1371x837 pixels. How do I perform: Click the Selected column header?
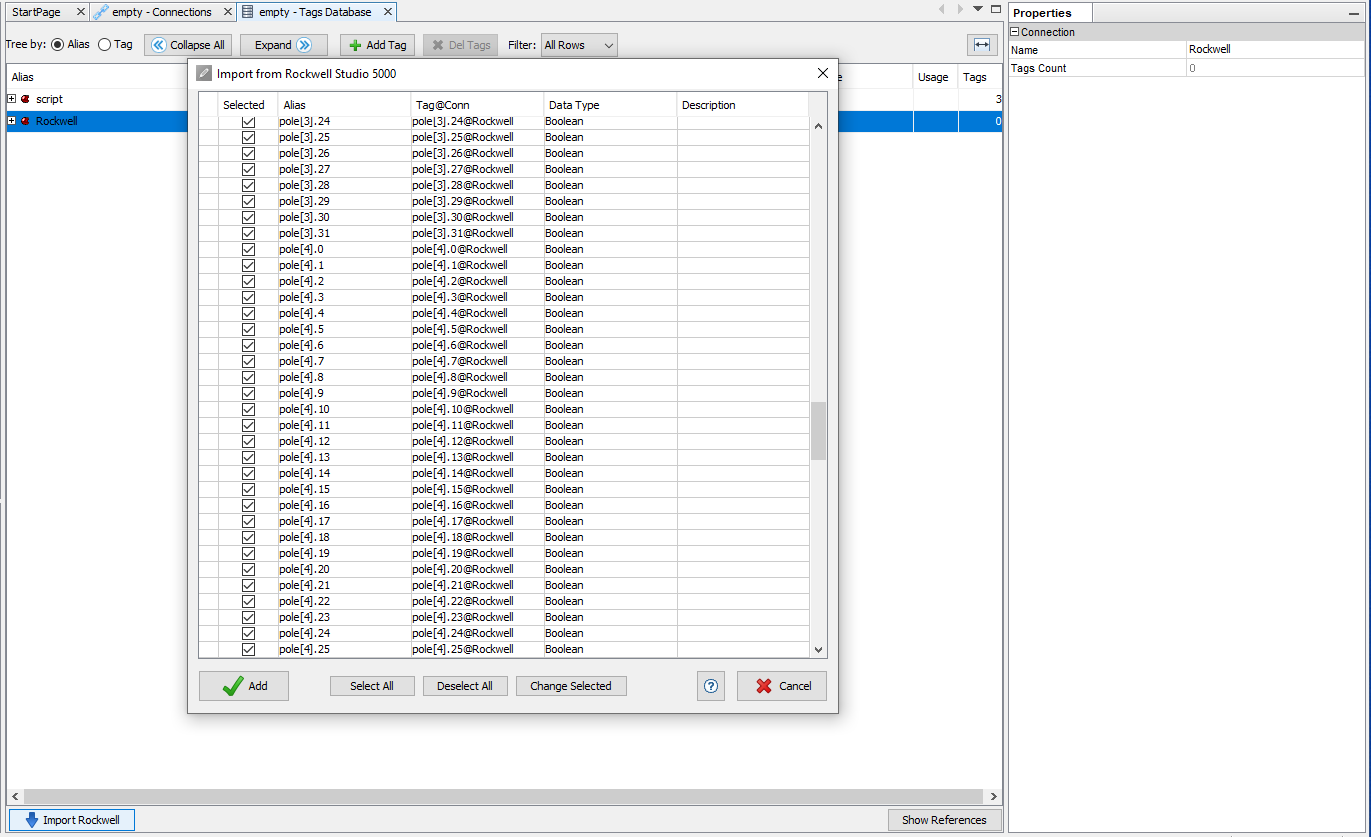pyautogui.click(x=248, y=105)
